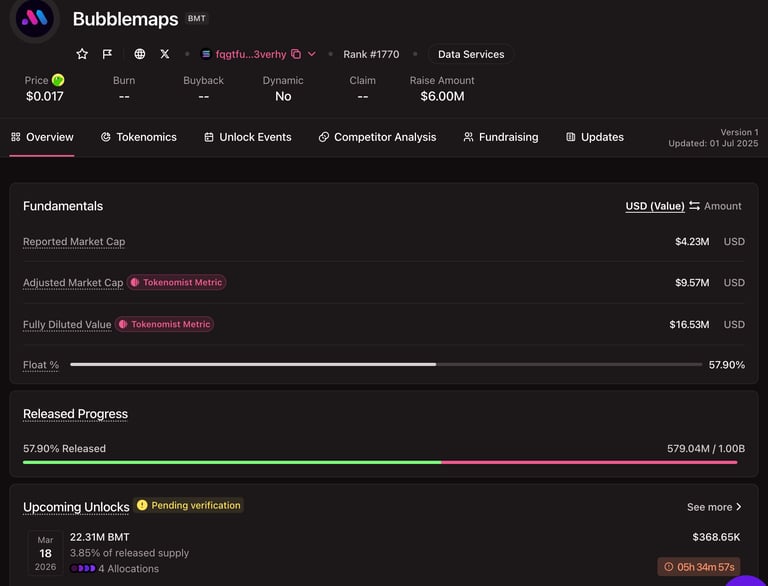Click Tokenomist Metric badge beside Adjusted Market Cap
The width and height of the screenshot is (768, 586).
(x=176, y=282)
